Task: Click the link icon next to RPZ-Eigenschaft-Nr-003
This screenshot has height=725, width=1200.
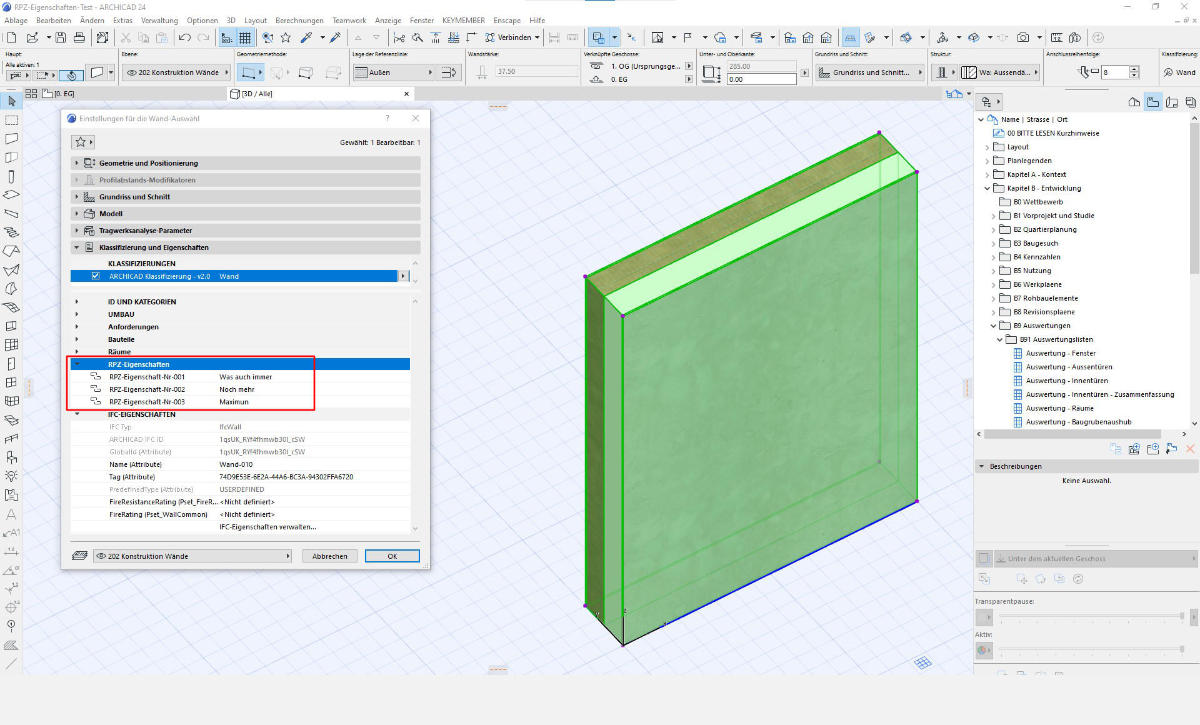Action: [x=96, y=401]
